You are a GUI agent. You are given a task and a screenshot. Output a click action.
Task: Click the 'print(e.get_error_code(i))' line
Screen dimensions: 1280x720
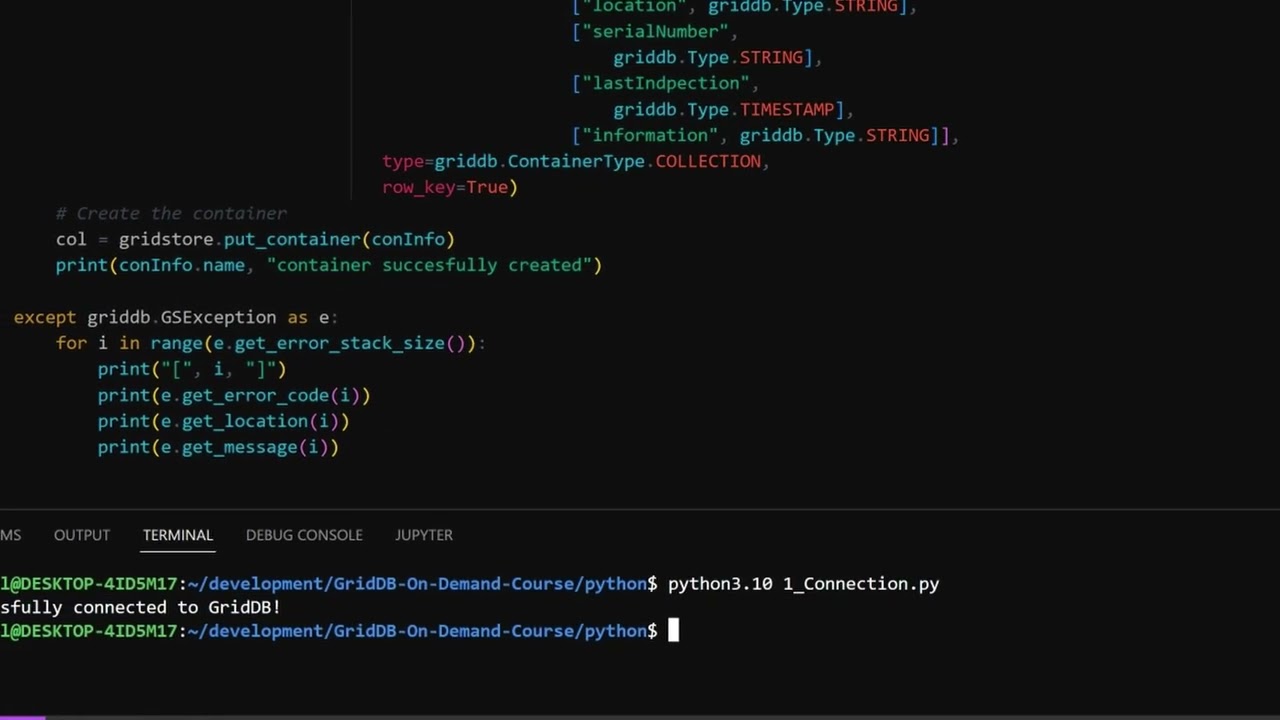(x=234, y=395)
